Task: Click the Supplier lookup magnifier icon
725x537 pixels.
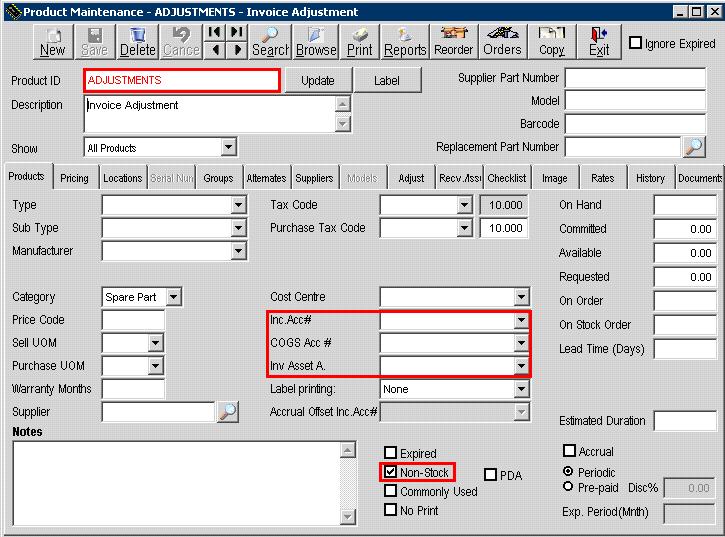Action: [x=228, y=412]
